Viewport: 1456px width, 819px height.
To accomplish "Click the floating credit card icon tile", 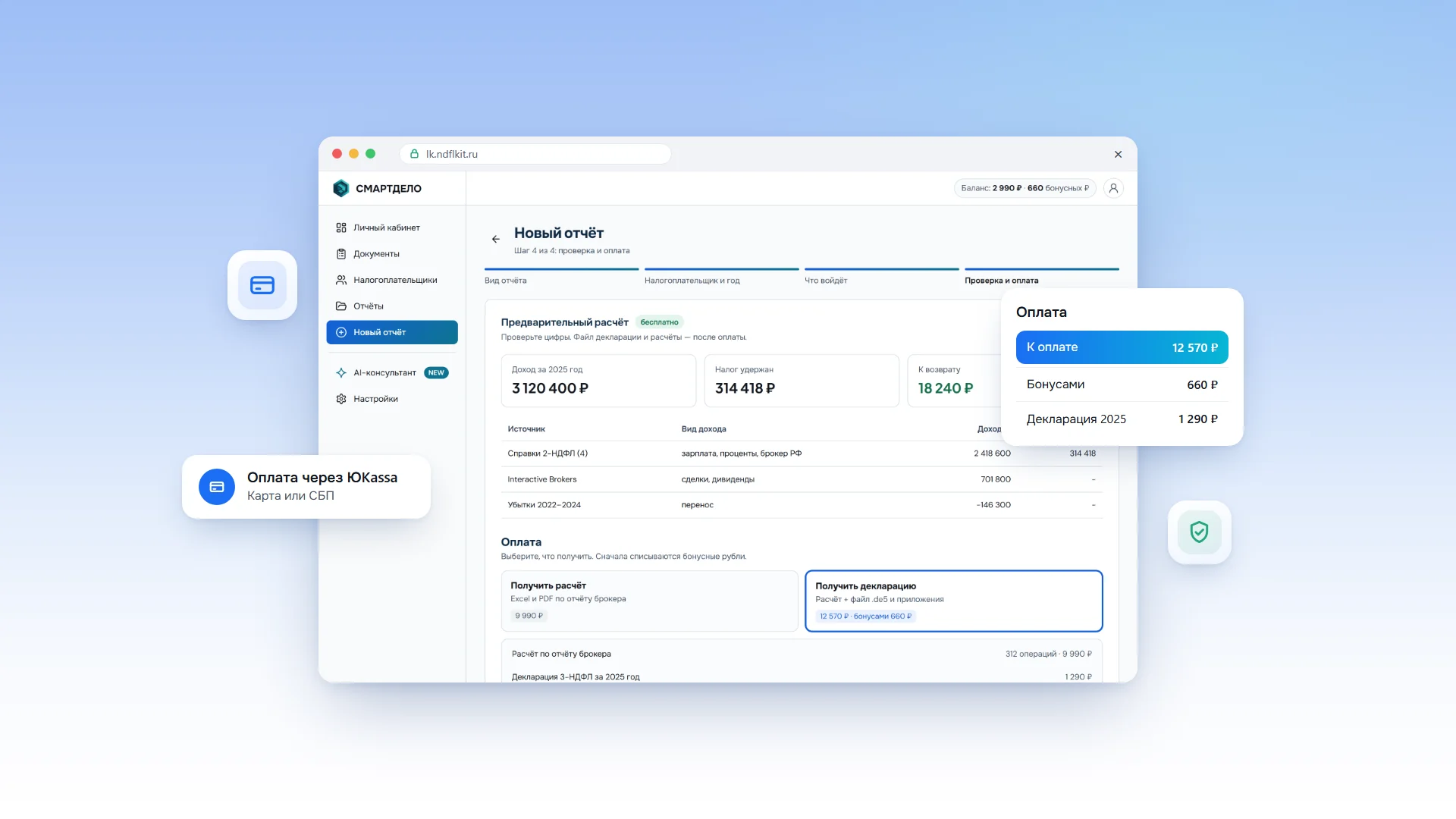I will click(262, 285).
